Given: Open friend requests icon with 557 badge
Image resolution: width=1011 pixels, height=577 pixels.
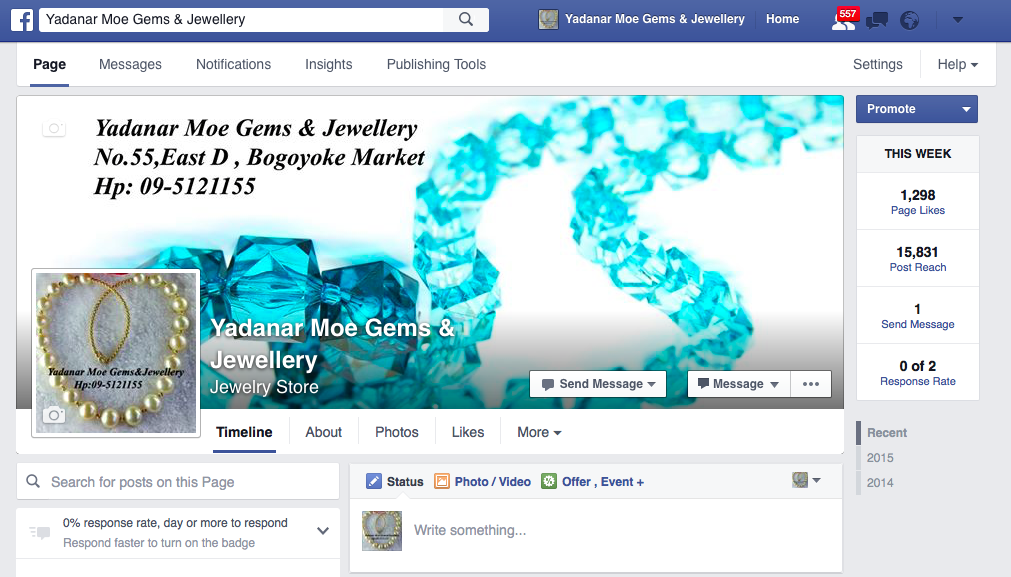Looking at the screenshot, I should point(843,20).
